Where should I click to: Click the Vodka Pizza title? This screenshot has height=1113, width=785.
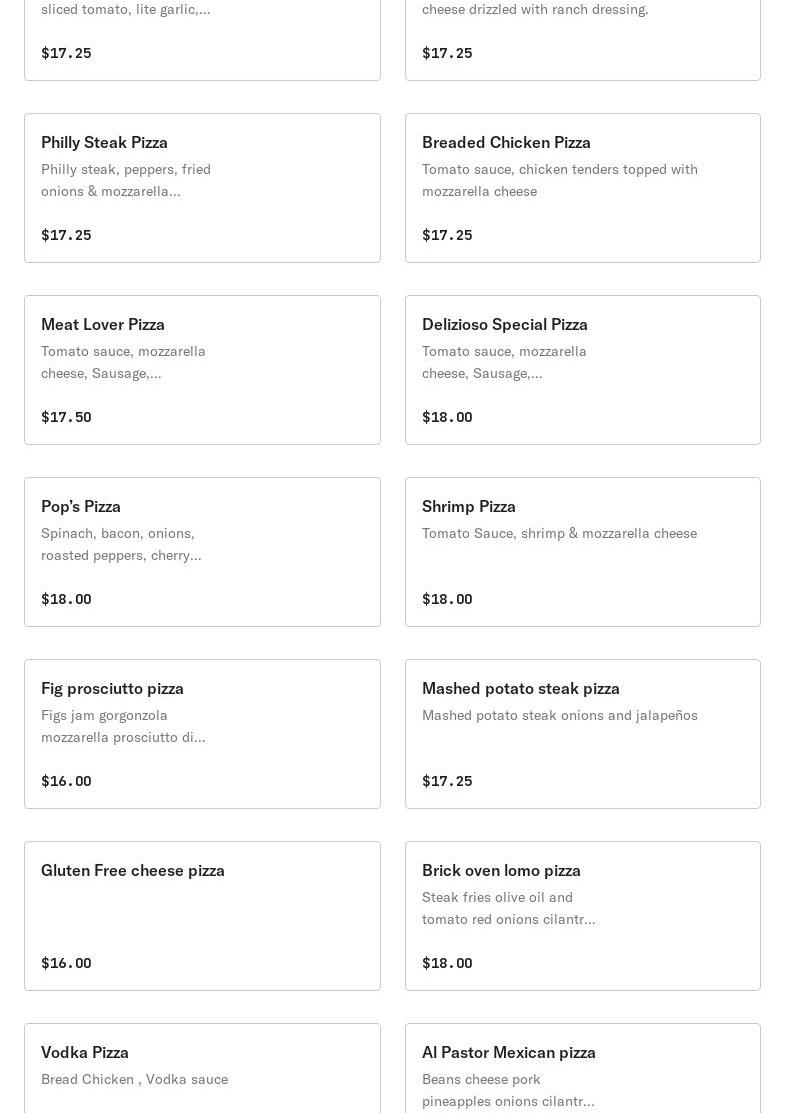85,1052
